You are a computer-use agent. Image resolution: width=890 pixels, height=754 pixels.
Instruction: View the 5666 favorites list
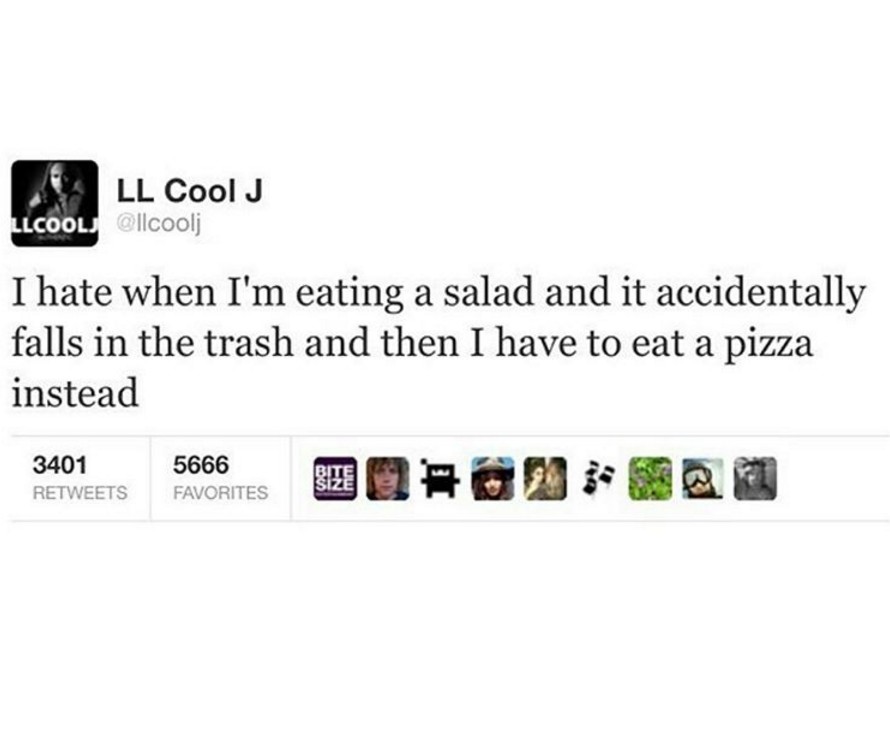coord(220,478)
